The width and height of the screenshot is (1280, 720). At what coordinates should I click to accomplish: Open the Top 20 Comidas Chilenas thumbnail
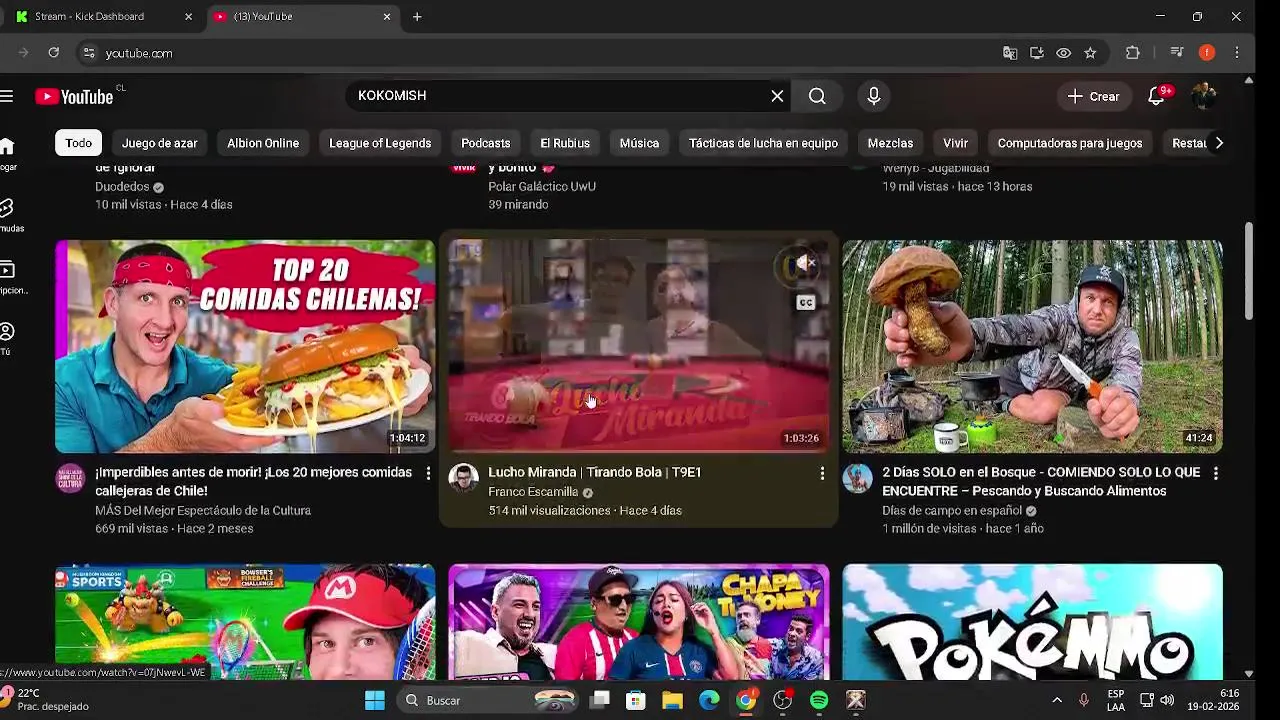pyautogui.click(x=245, y=346)
